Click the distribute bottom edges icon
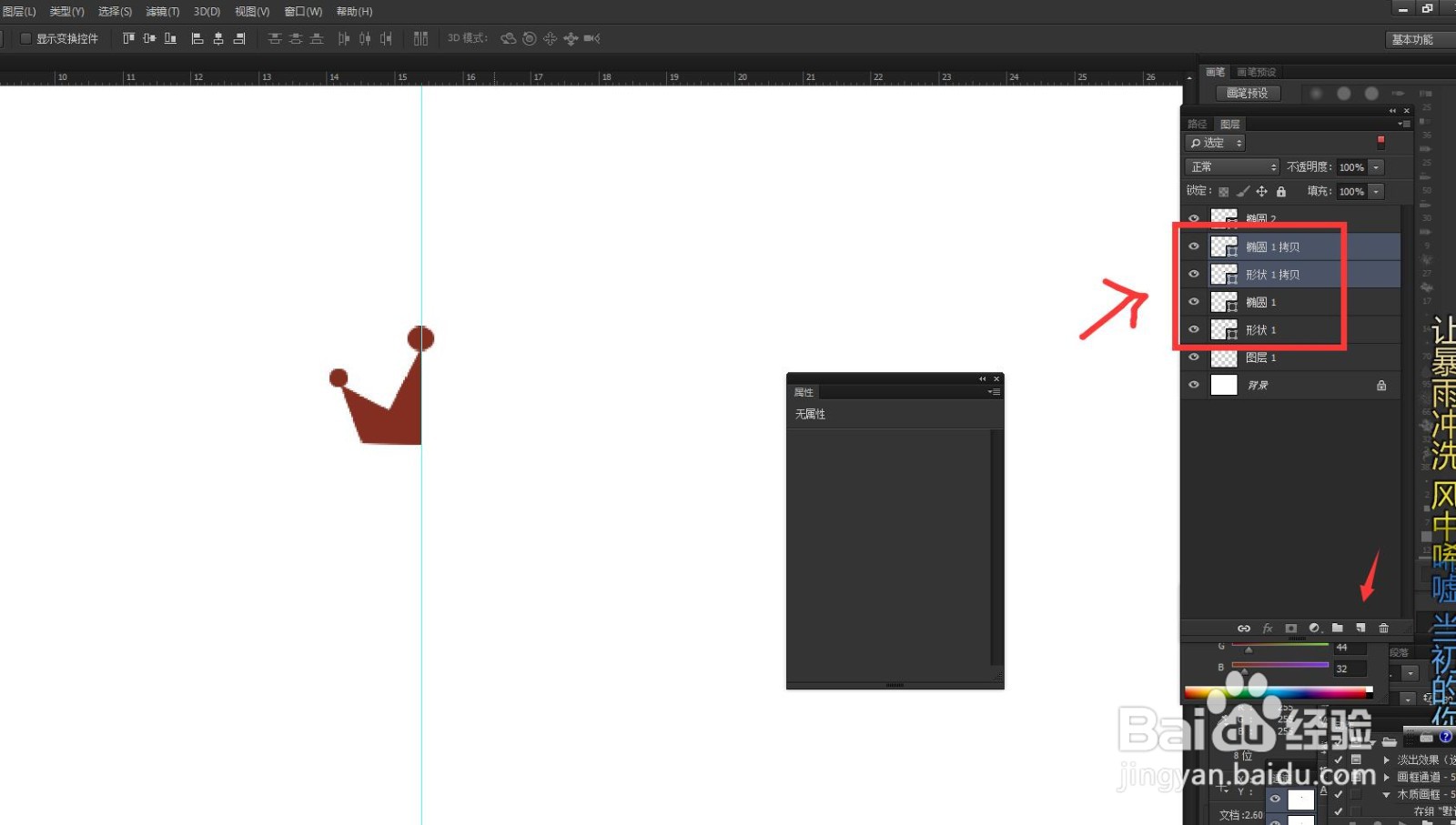1456x825 pixels. pos(317,38)
